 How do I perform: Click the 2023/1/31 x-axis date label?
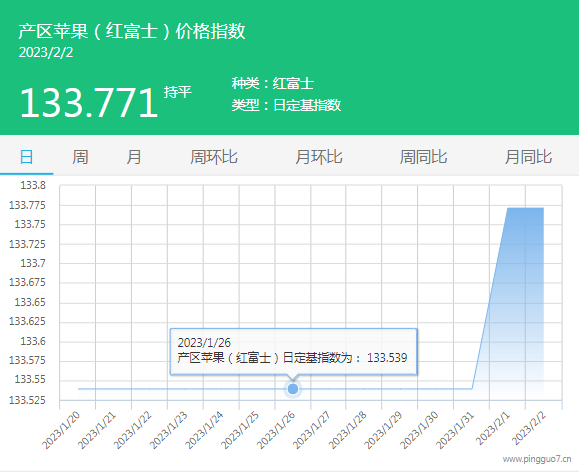coord(455,430)
